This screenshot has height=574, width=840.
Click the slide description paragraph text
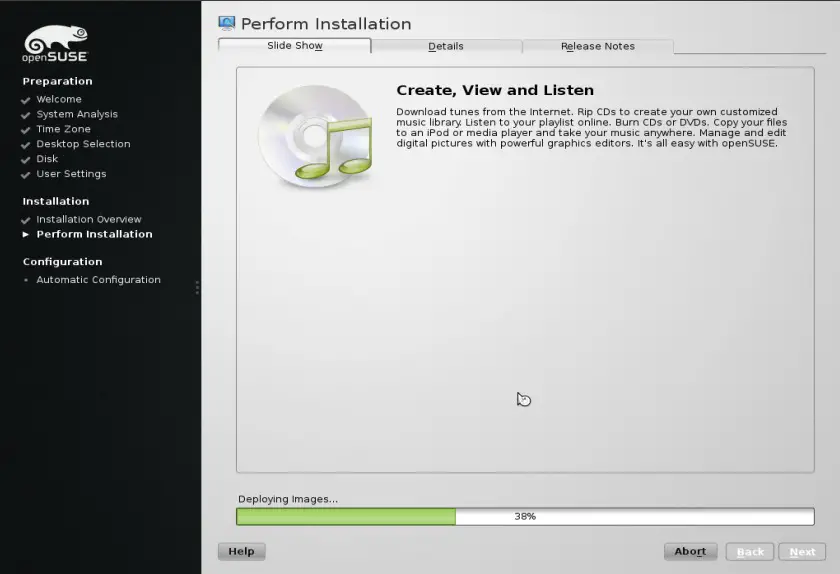tap(591, 128)
